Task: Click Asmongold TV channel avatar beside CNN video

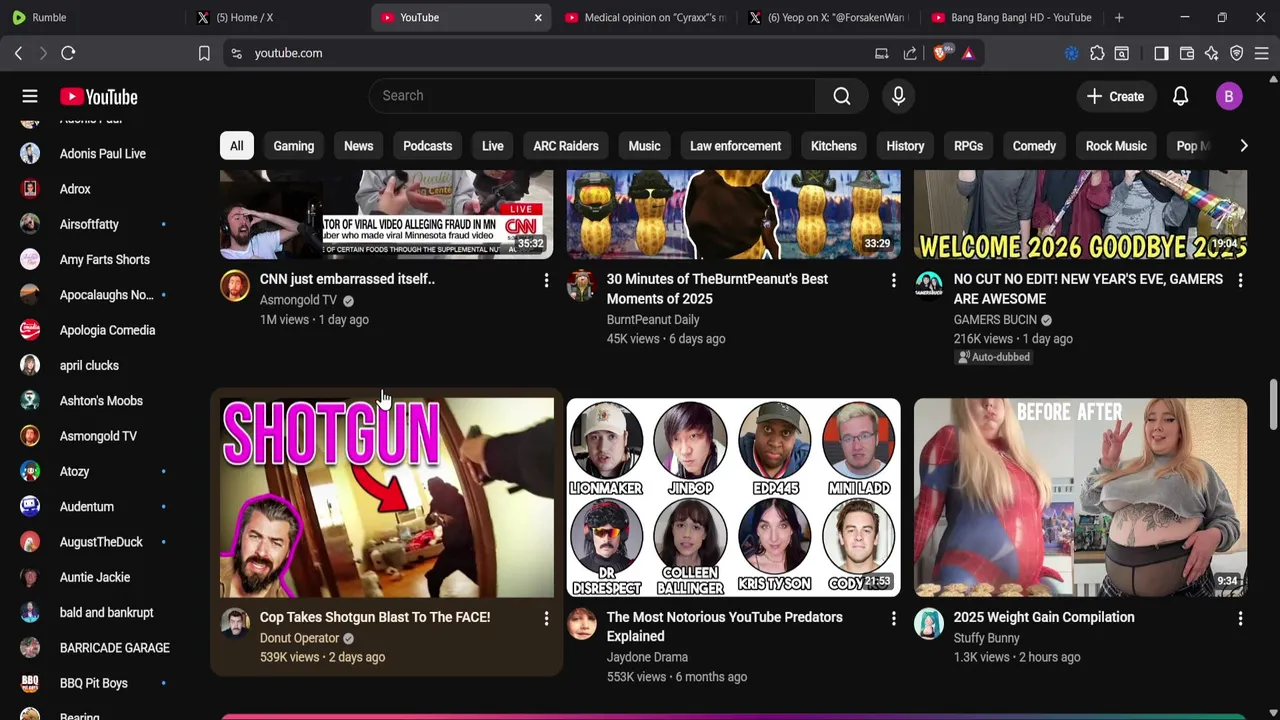Action: pos(235,285)
